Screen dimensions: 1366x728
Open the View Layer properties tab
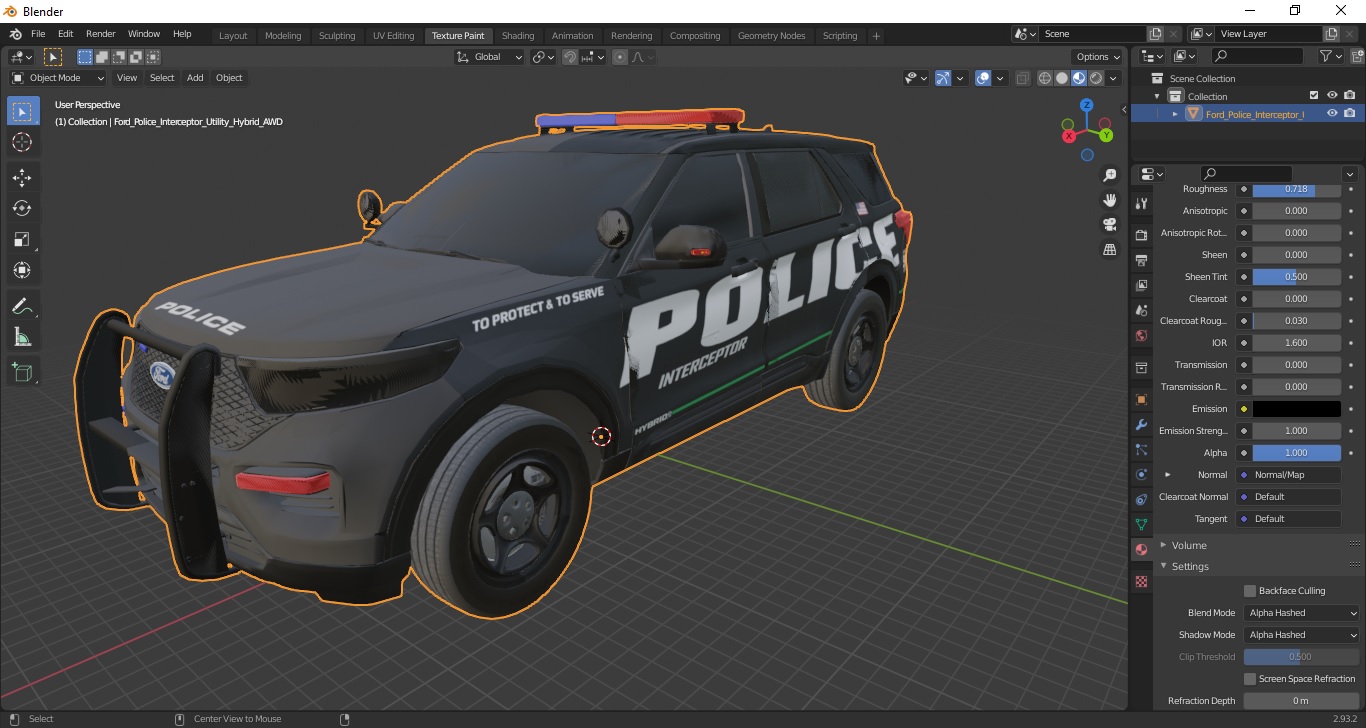pos(1141,285)
